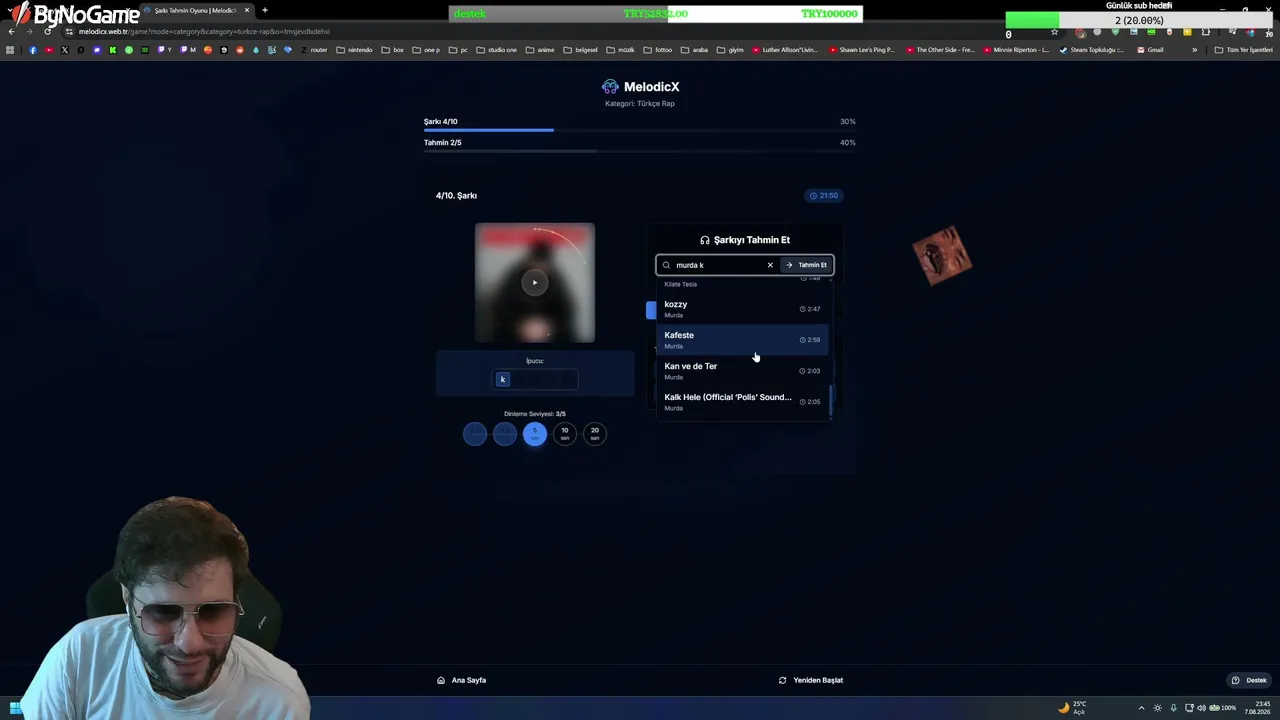
Task: Select the 20 san listening level
Action: pos(595,433)
